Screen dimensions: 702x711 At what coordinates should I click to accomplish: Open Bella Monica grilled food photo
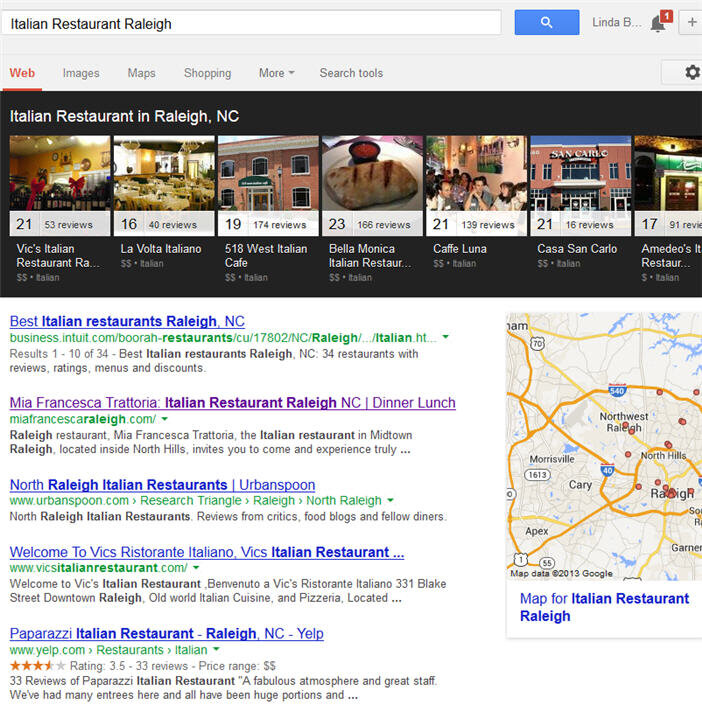coord(372,173)
